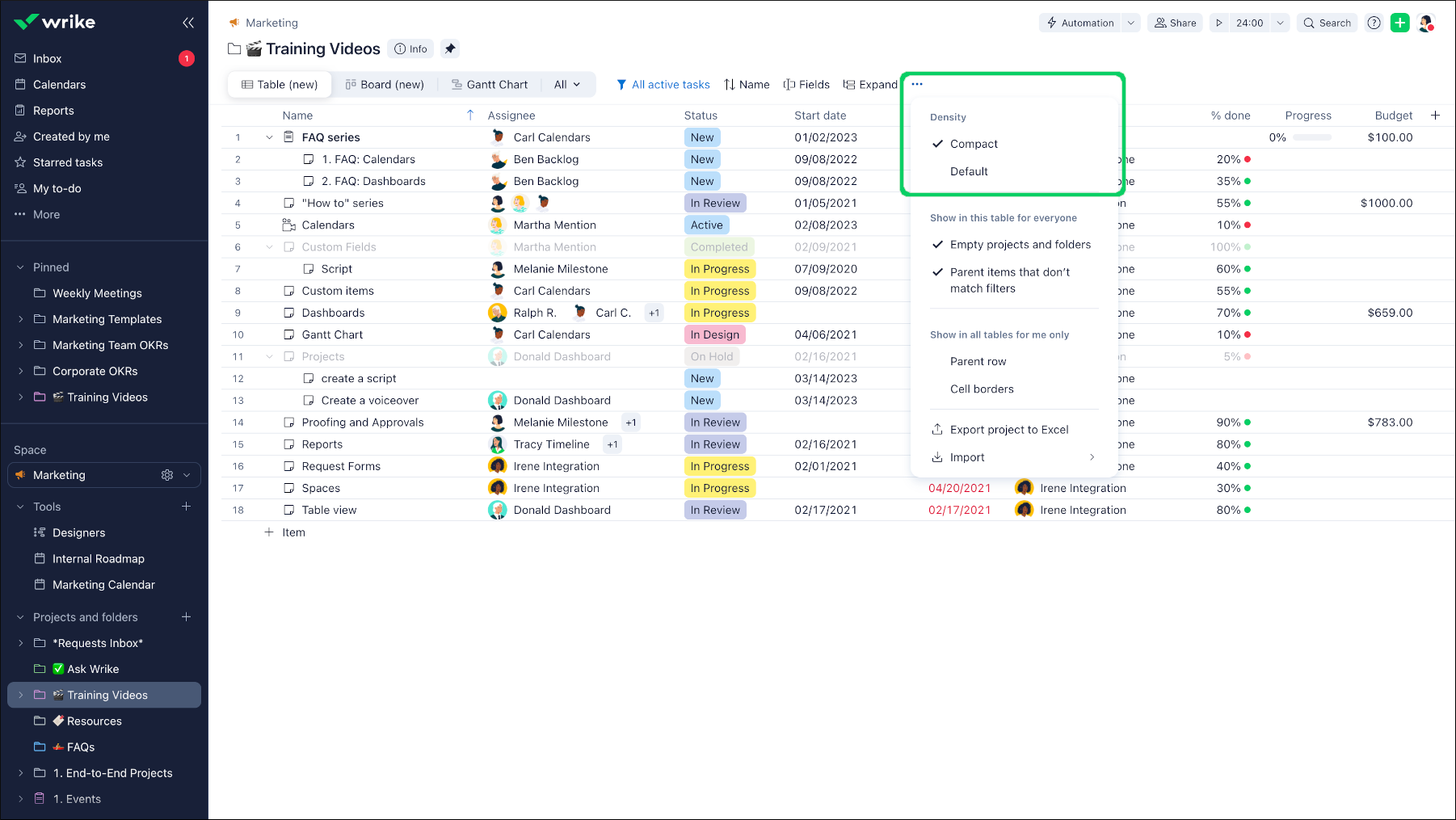1456x820 pixels.
Task: Open Info for Training Videos
Action: coord(410,48)
